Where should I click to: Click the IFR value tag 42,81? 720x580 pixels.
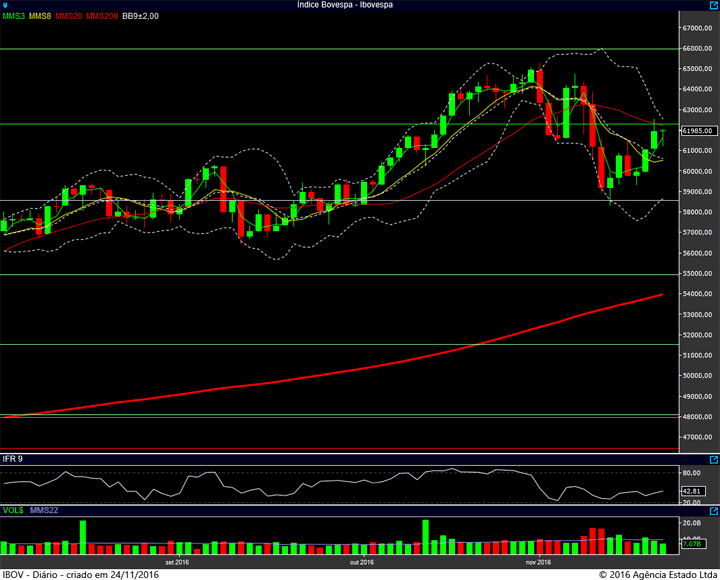pos(692,491)
